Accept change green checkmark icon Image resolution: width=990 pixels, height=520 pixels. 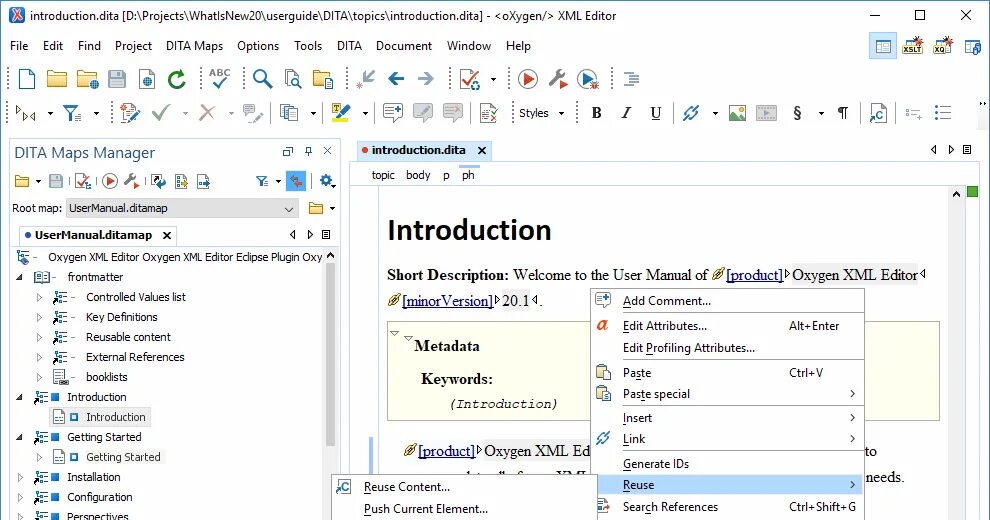click(x=161, y=113)
